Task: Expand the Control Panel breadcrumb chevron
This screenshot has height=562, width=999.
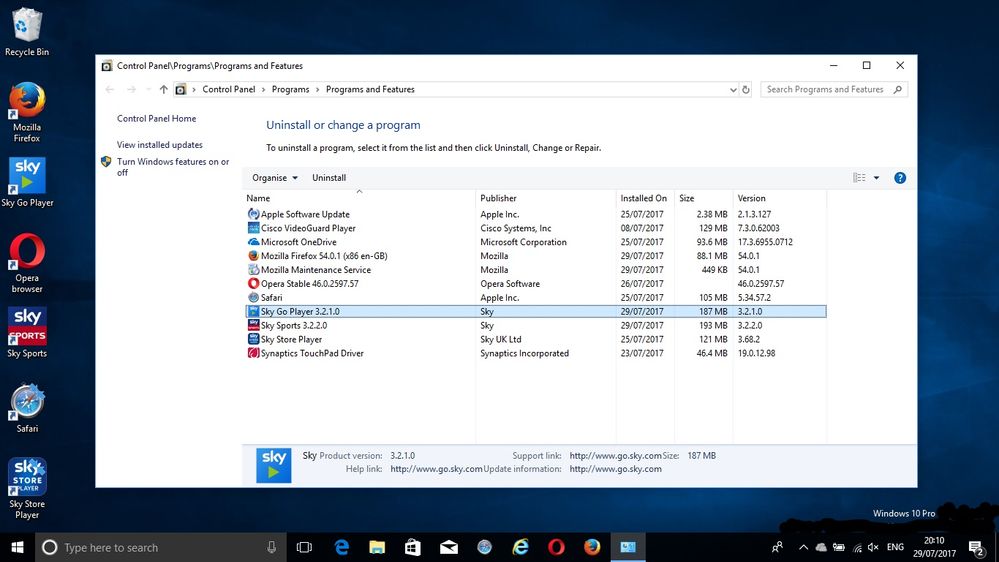Action: 263,90
